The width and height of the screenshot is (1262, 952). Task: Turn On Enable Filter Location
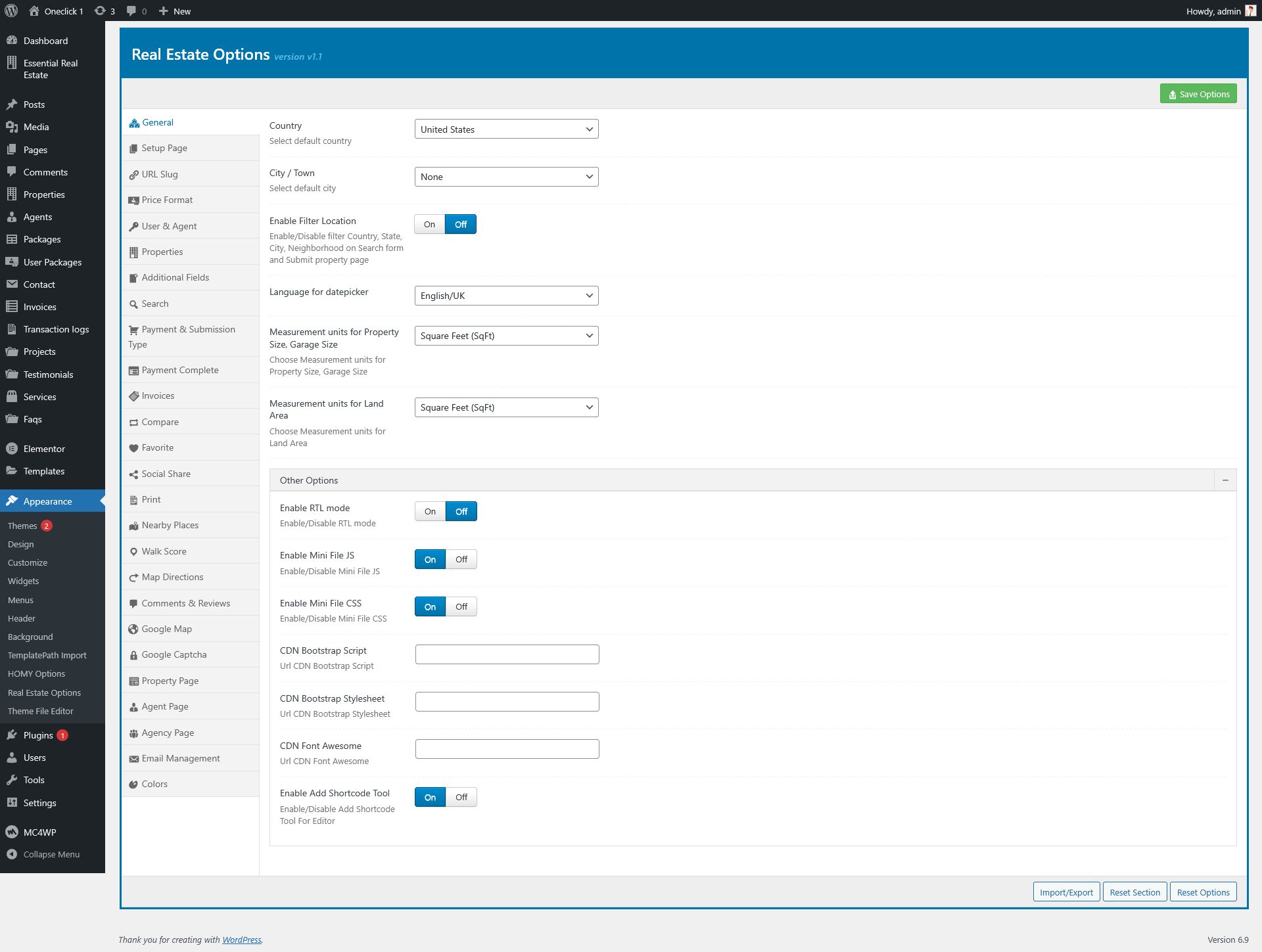click(429, 224)
